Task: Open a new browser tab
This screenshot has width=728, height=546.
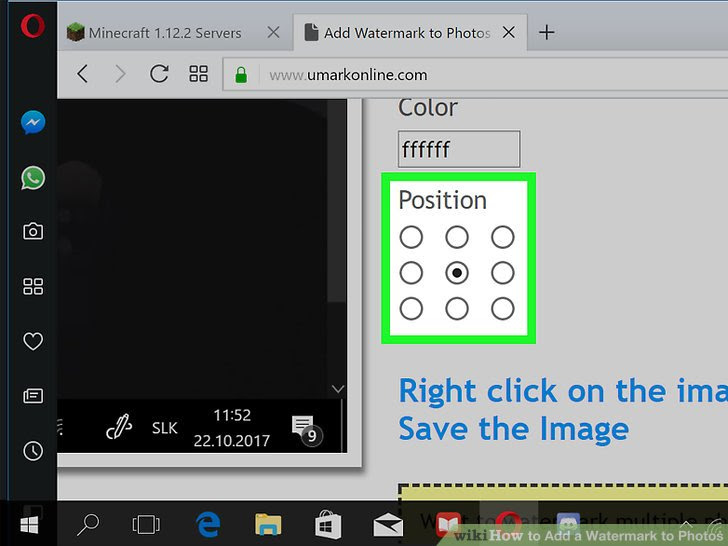Action: (546, 32)
